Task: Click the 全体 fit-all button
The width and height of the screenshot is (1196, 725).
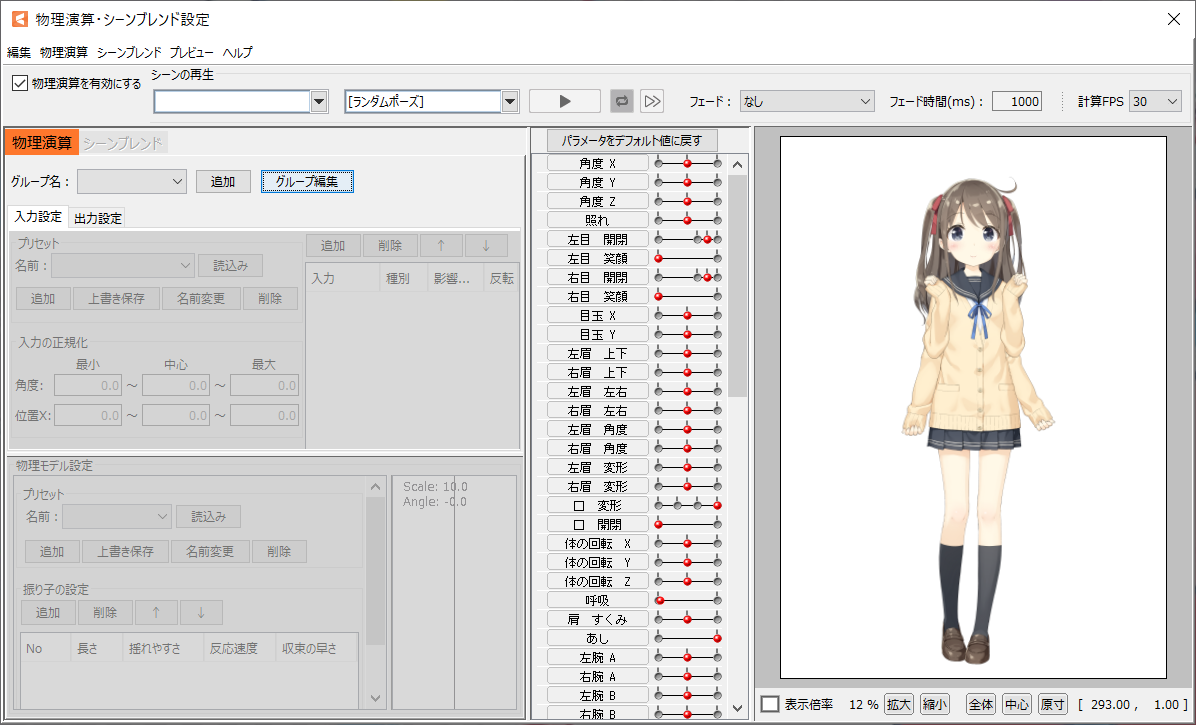Action: pyautogui.click(x=981, y=704)
